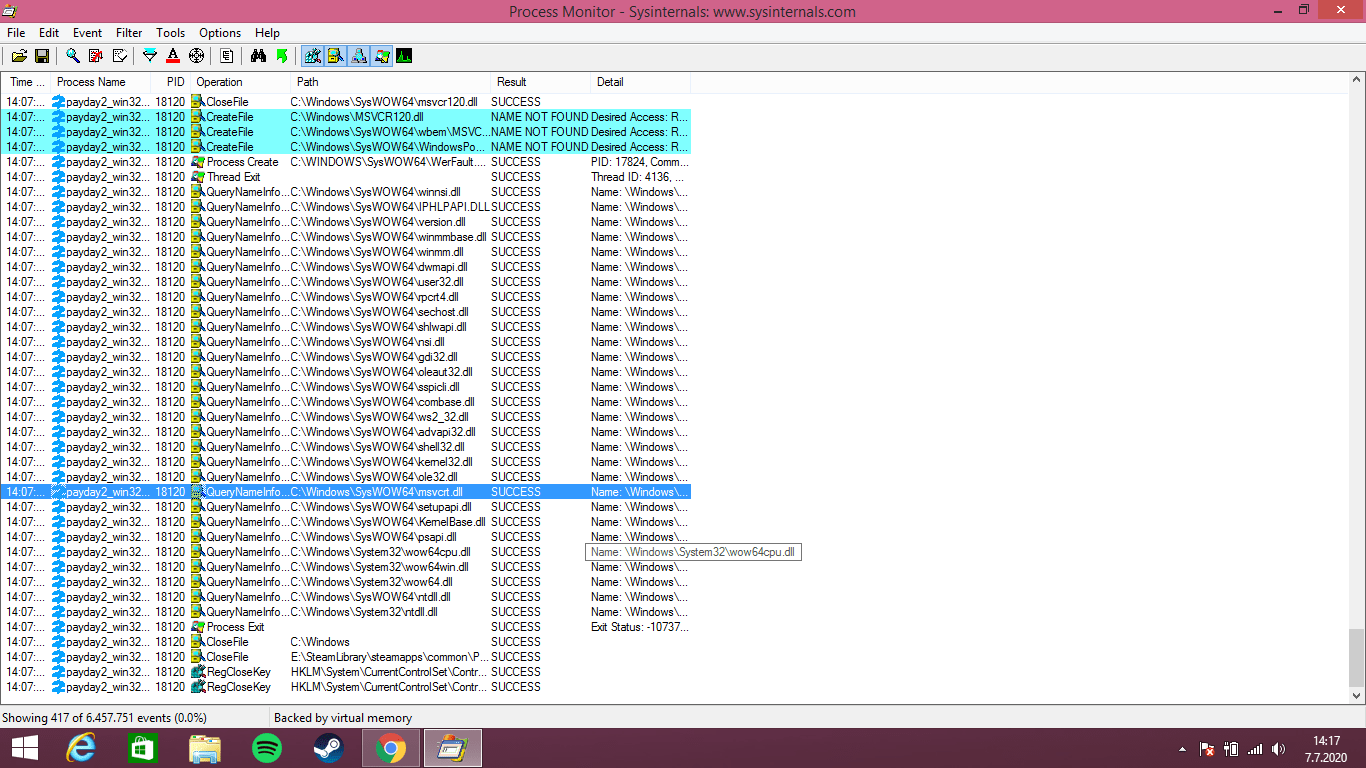Open the Filter dialog via funnel icon

click(150, 56)
